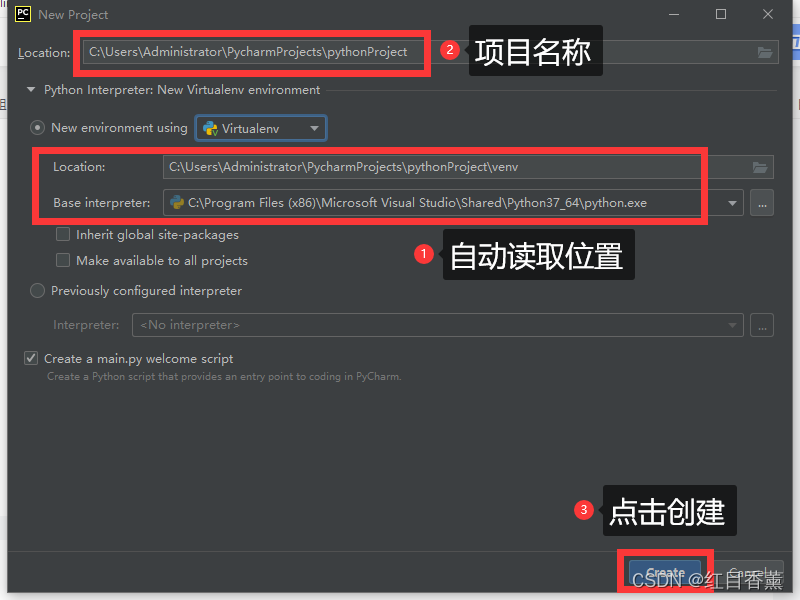
Task: Browse folder icon for project Location
Action: (x=764, y=52)
